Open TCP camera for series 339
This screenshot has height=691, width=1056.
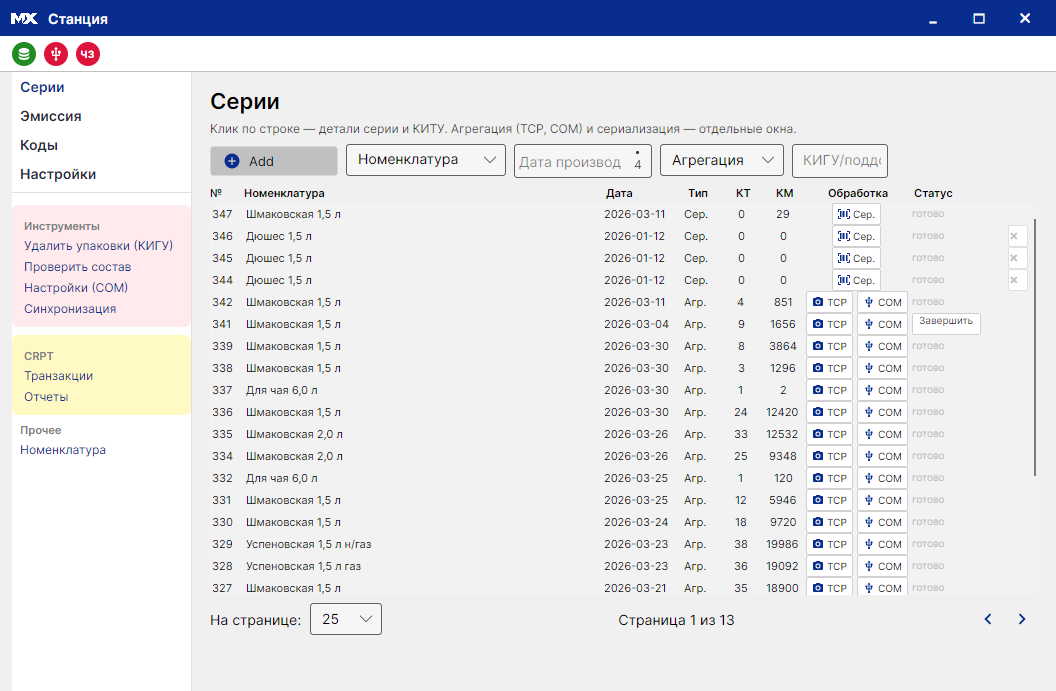(830, 346)
